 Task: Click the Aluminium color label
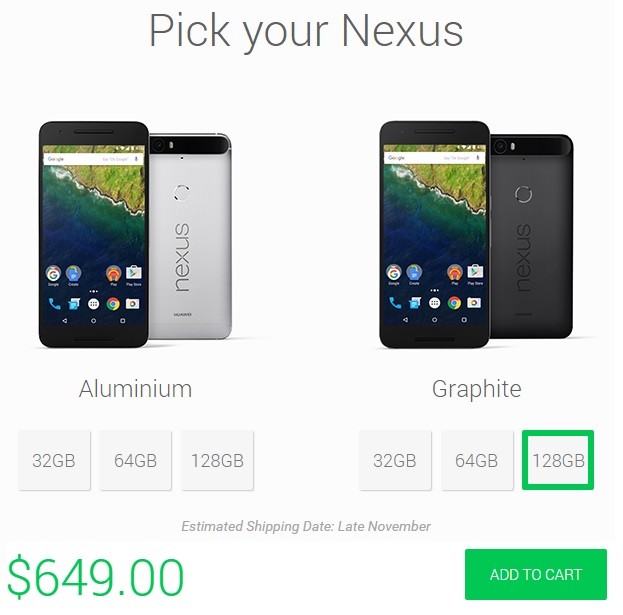[x=135, y=389]
